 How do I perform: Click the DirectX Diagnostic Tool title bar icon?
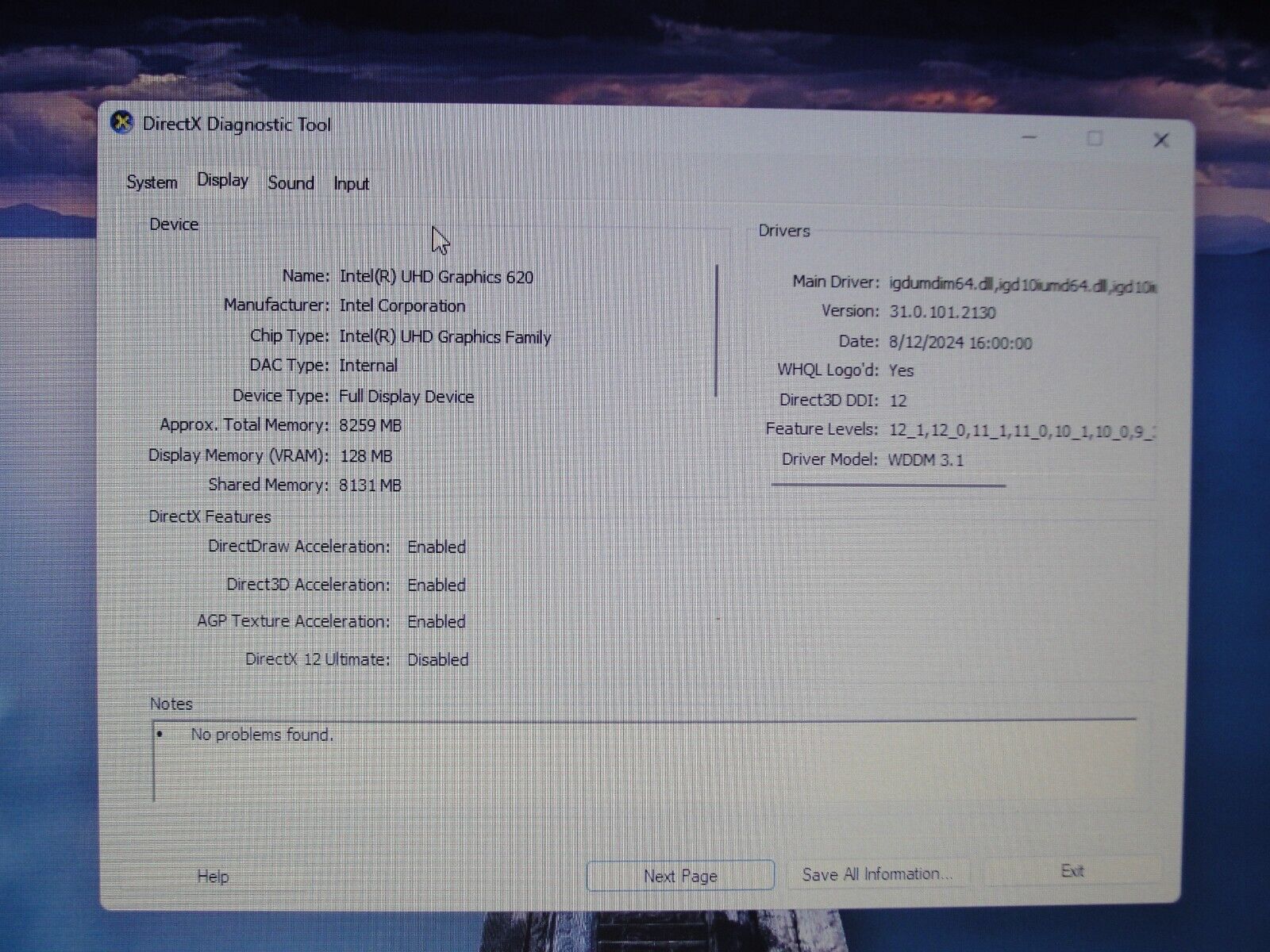[121, 124]
